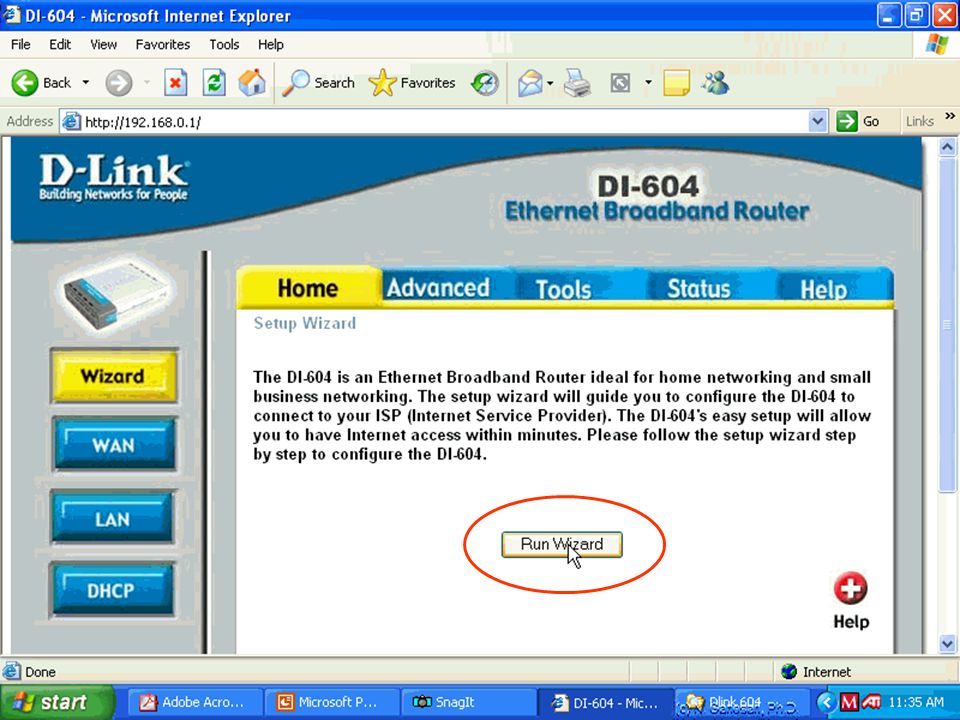This screenshot has width=960, height=720.
Task: Click the Back arrow icon
Action: [x=24, y=83]
